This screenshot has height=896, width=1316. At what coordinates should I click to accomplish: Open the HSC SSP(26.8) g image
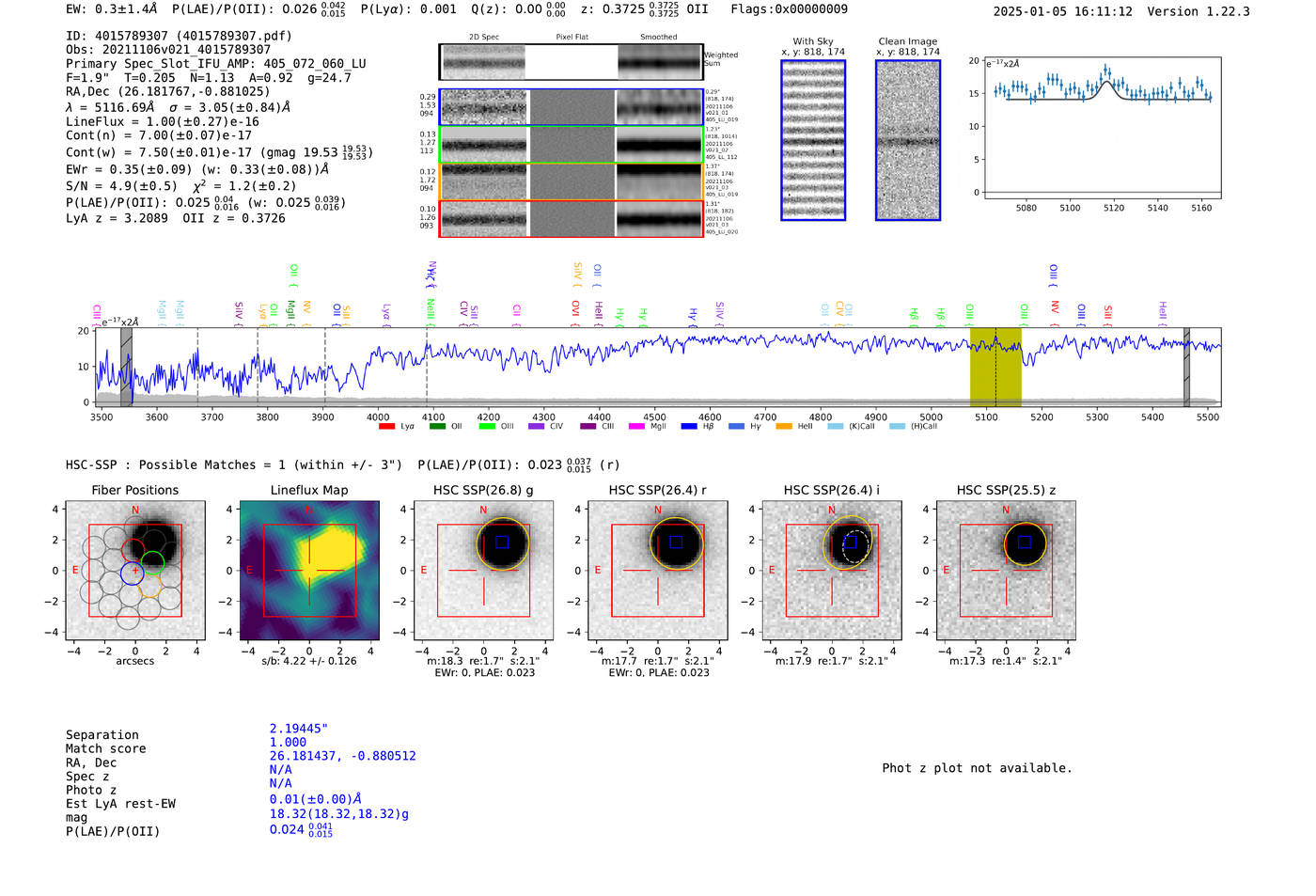483,571
